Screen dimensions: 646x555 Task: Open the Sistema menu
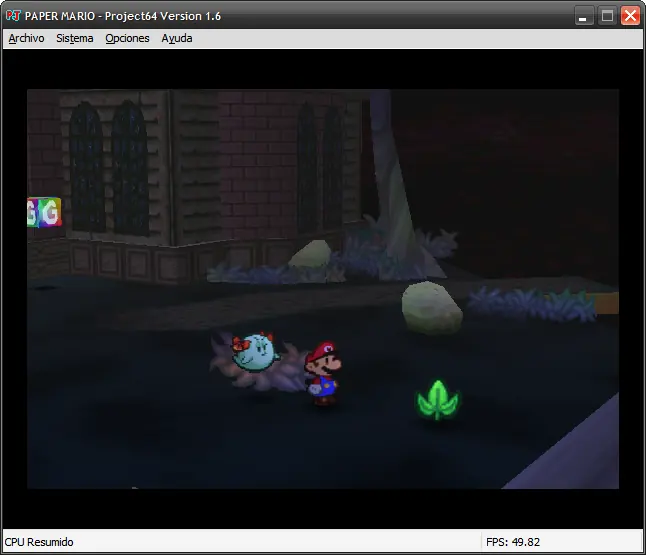point(75,38)
